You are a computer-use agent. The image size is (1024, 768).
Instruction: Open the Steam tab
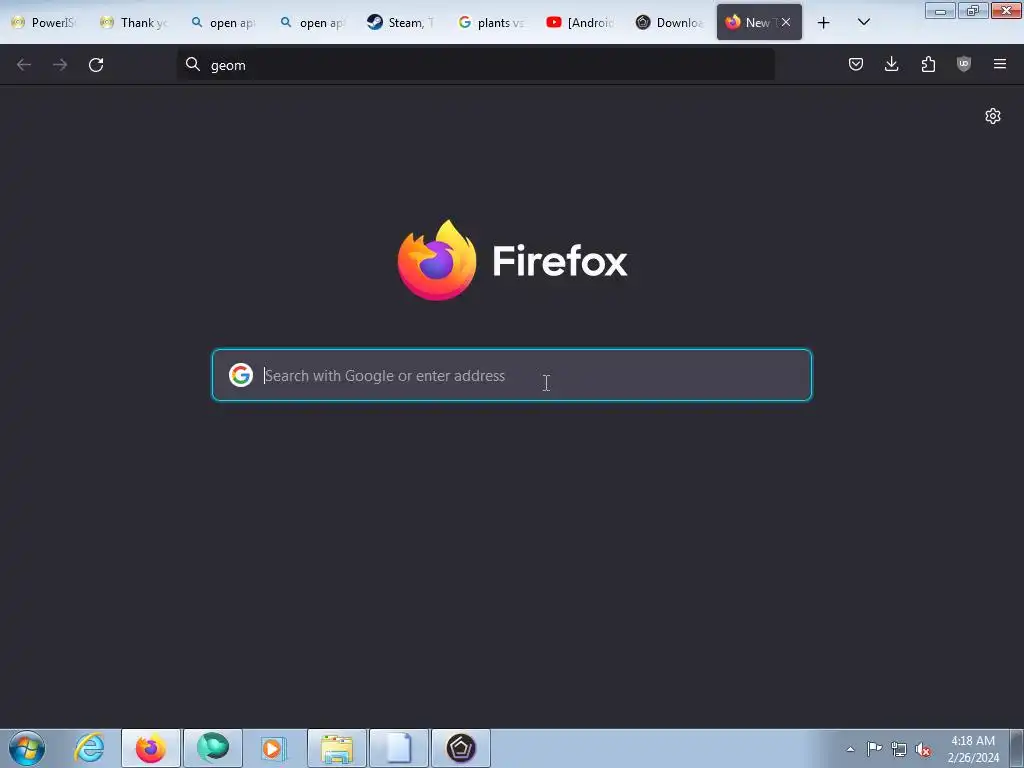click(x=400, y=22)
